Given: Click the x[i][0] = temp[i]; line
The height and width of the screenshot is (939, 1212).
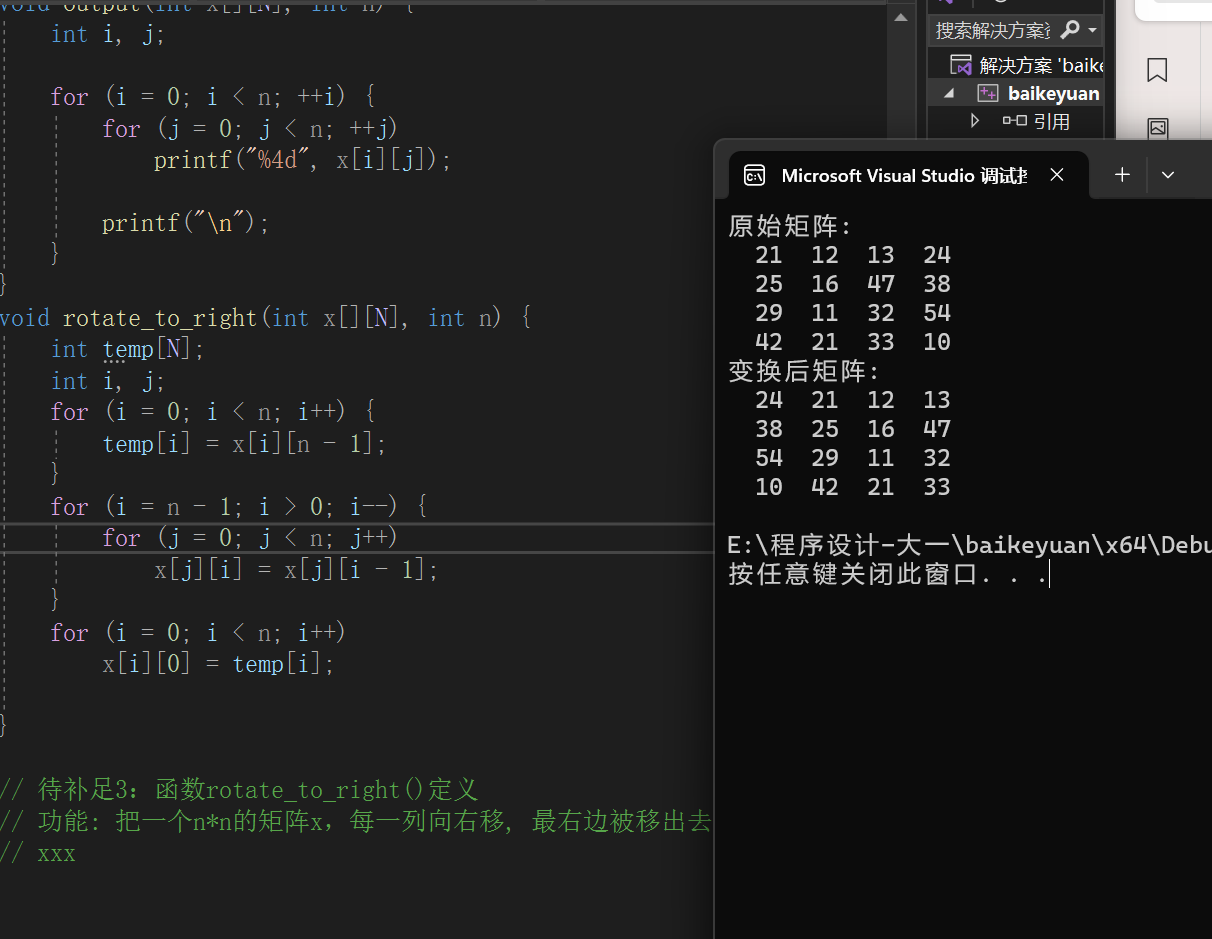Looking at the screenshot, I should 218,664.
